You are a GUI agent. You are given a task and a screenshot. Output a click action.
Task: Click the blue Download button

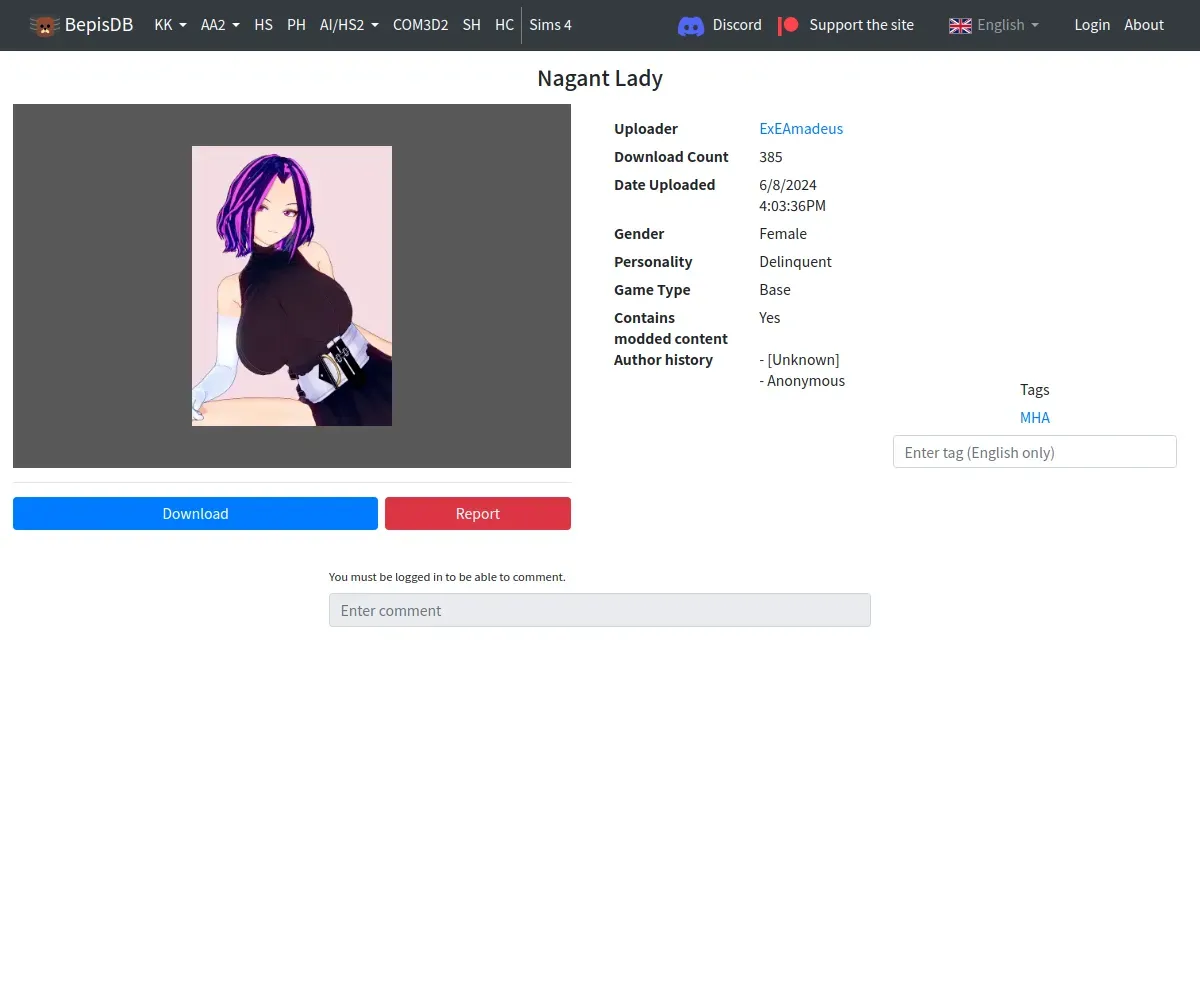click(195, 514)
